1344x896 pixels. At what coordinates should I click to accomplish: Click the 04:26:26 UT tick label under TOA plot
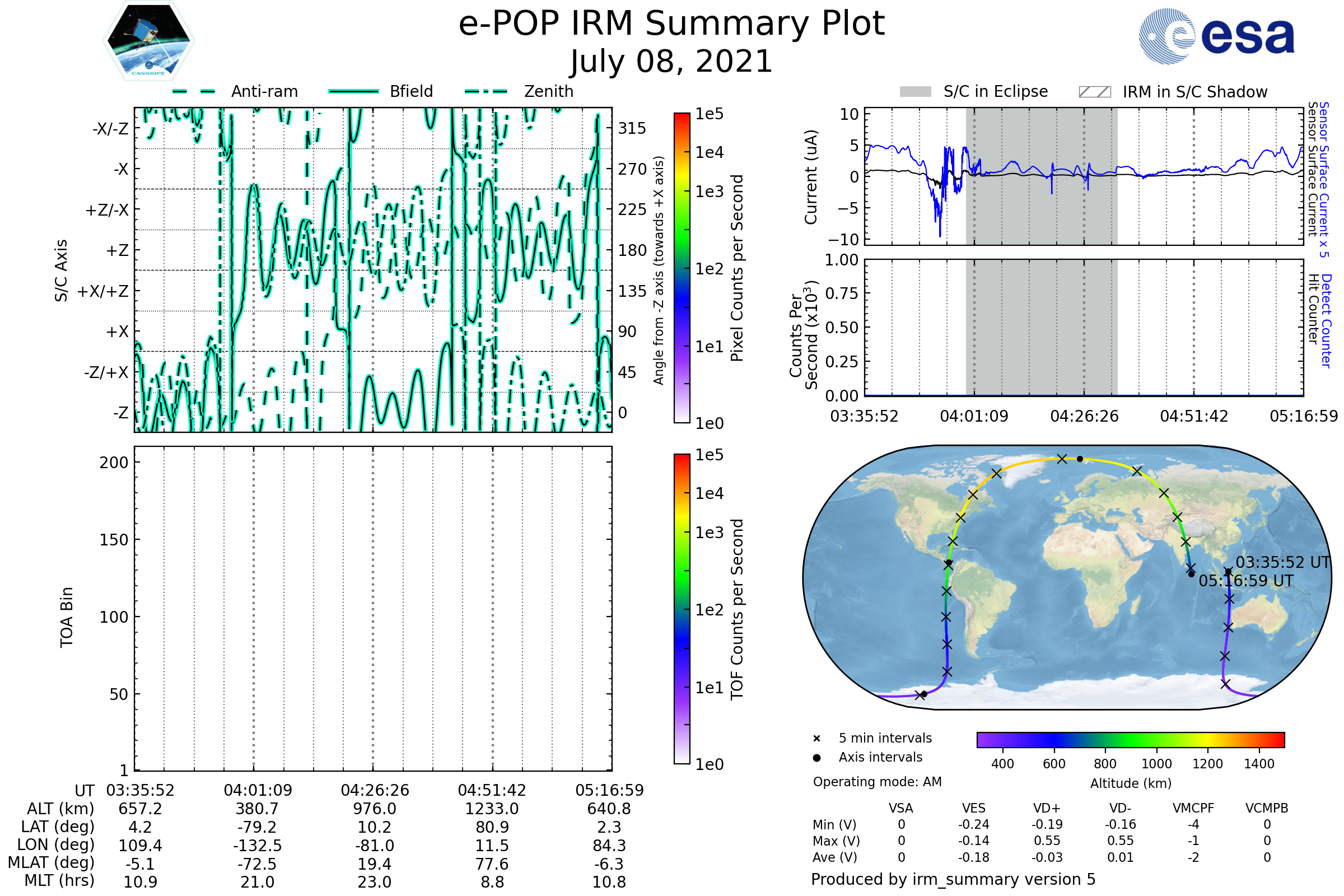pos(375,790)
